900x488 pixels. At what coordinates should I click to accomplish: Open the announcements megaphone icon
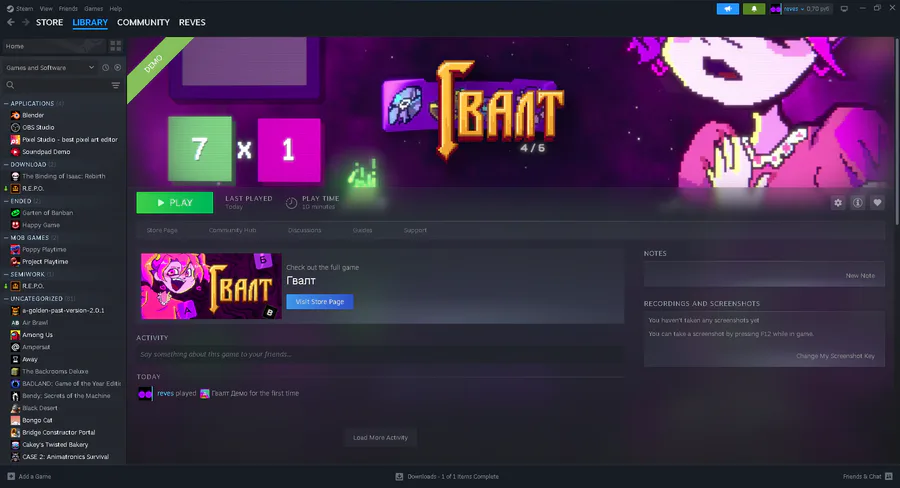point(727,9)
